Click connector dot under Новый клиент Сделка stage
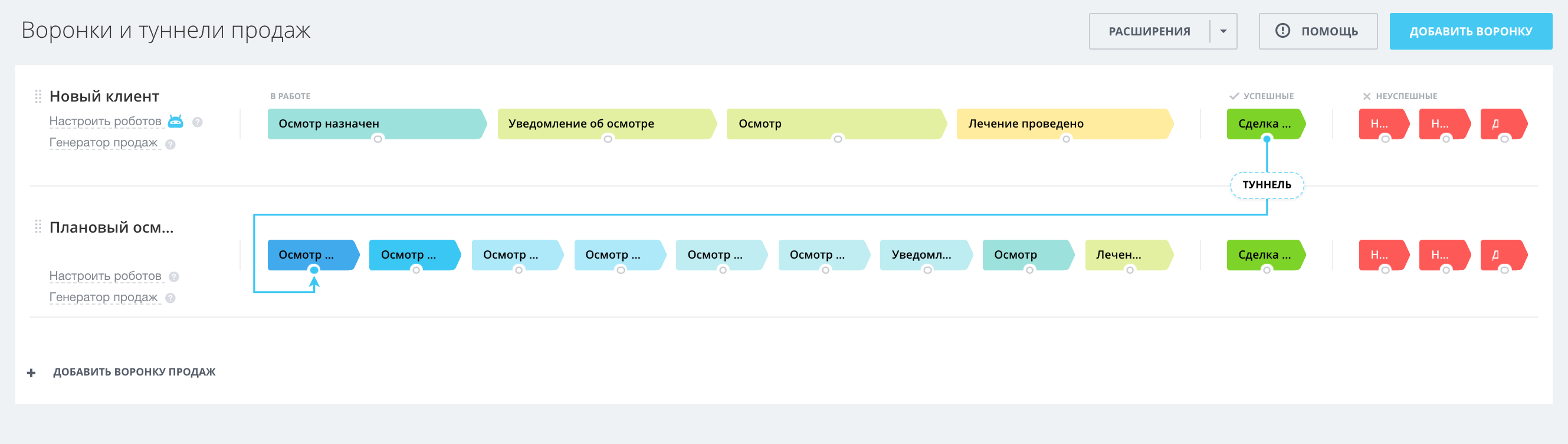This screenshot has width=1568, height=444. [1267, 139]
